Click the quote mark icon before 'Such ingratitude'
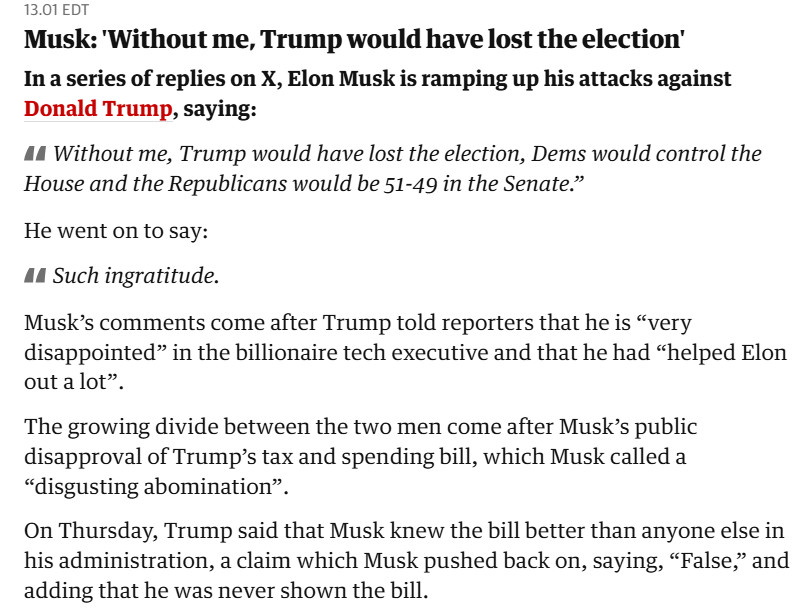 (35, 277)
